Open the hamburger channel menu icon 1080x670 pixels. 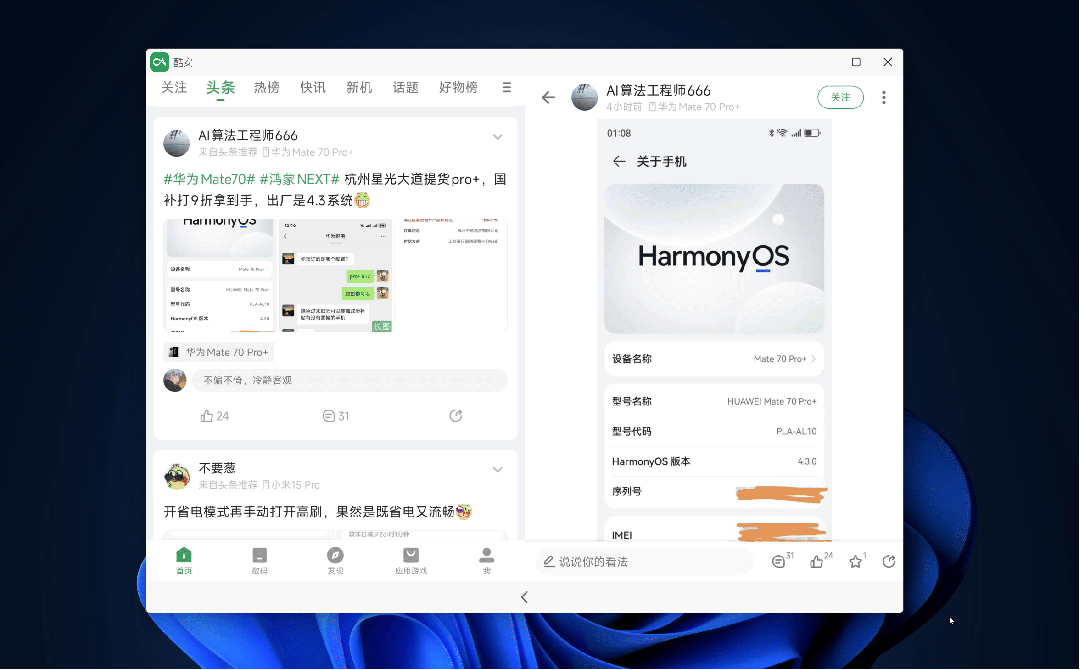click(506, 87)
